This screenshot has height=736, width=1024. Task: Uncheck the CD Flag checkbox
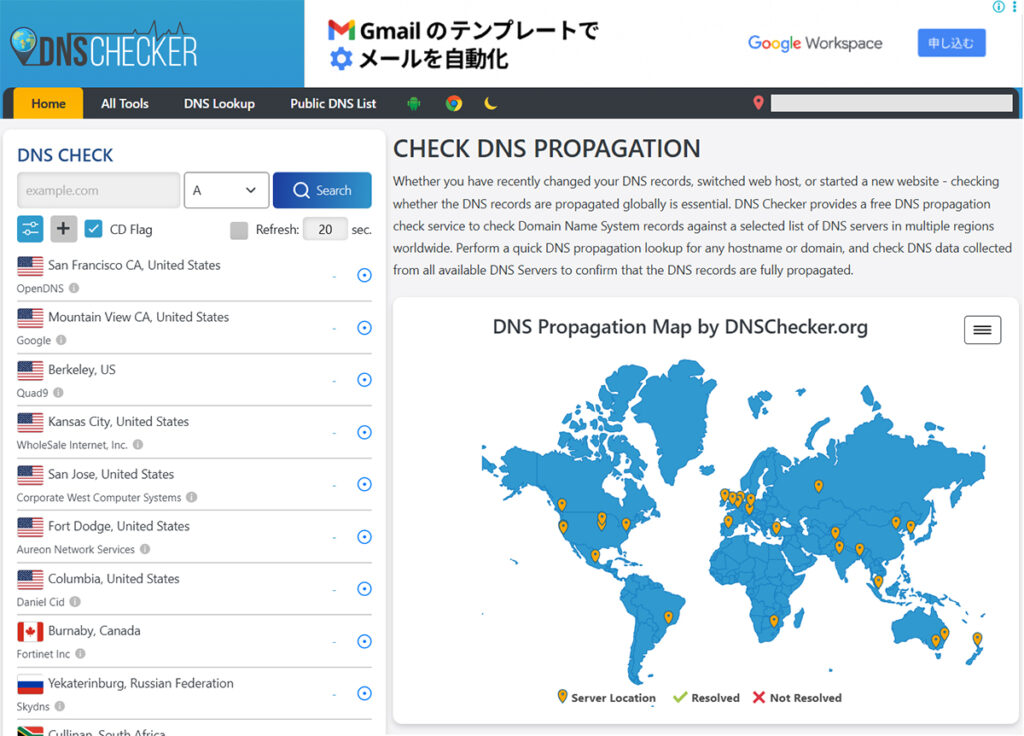point(94,229)
